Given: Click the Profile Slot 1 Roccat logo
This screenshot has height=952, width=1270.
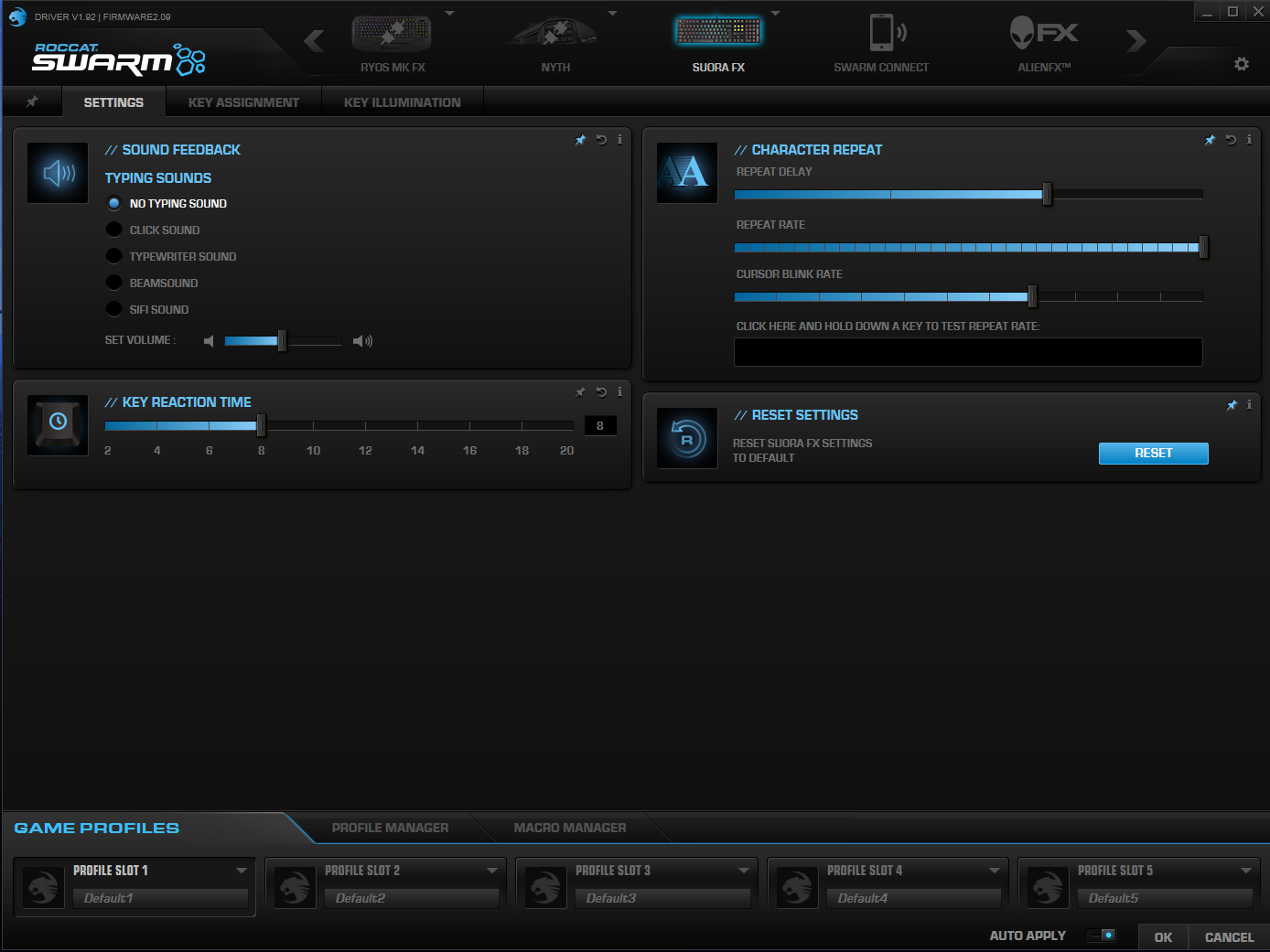Looking at the screenshot, I should pyautogui.click(x=43, y=887).
